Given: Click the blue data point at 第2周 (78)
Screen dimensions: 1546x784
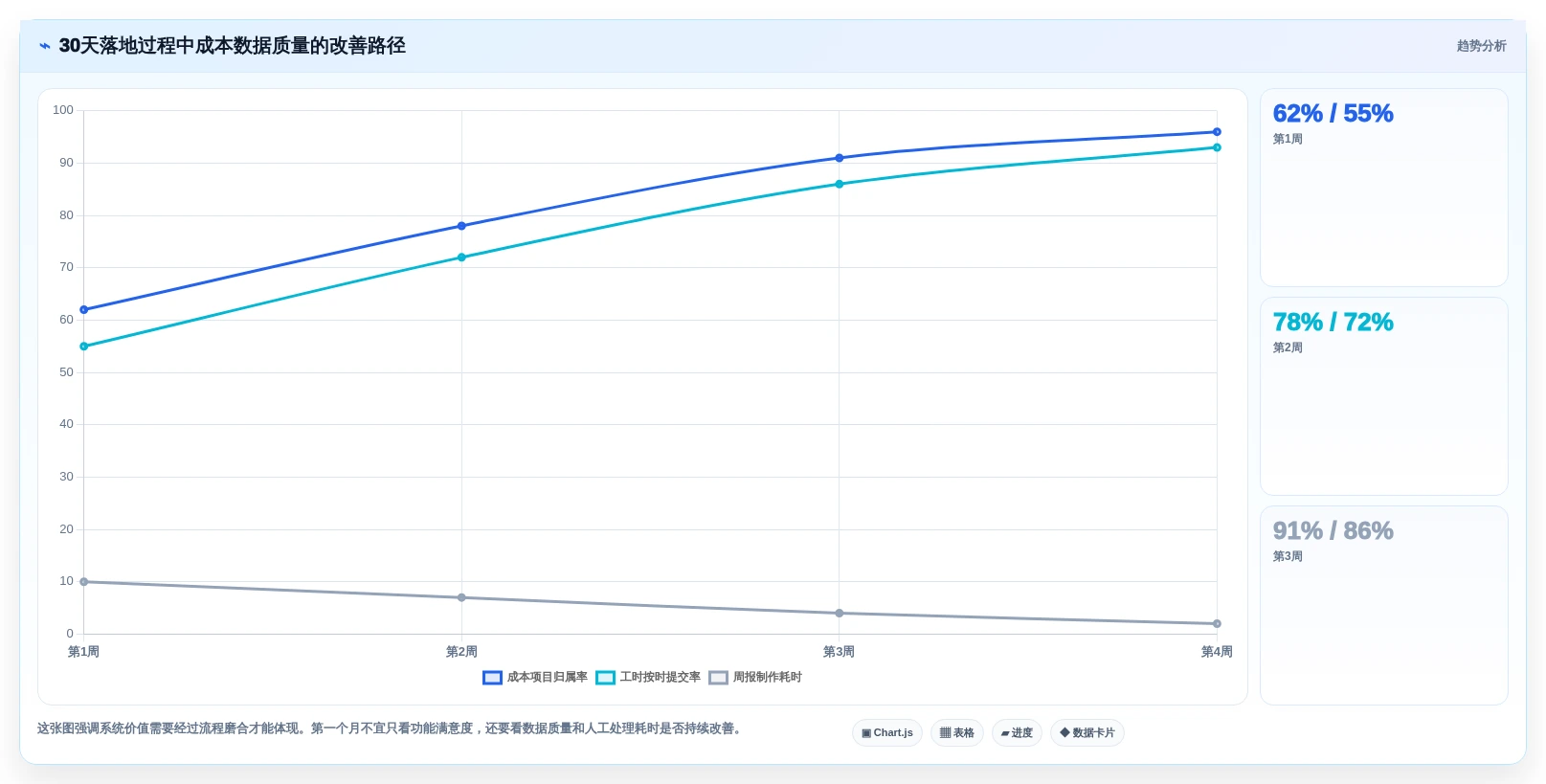Looking at the screenshot, I should [461, 226].
